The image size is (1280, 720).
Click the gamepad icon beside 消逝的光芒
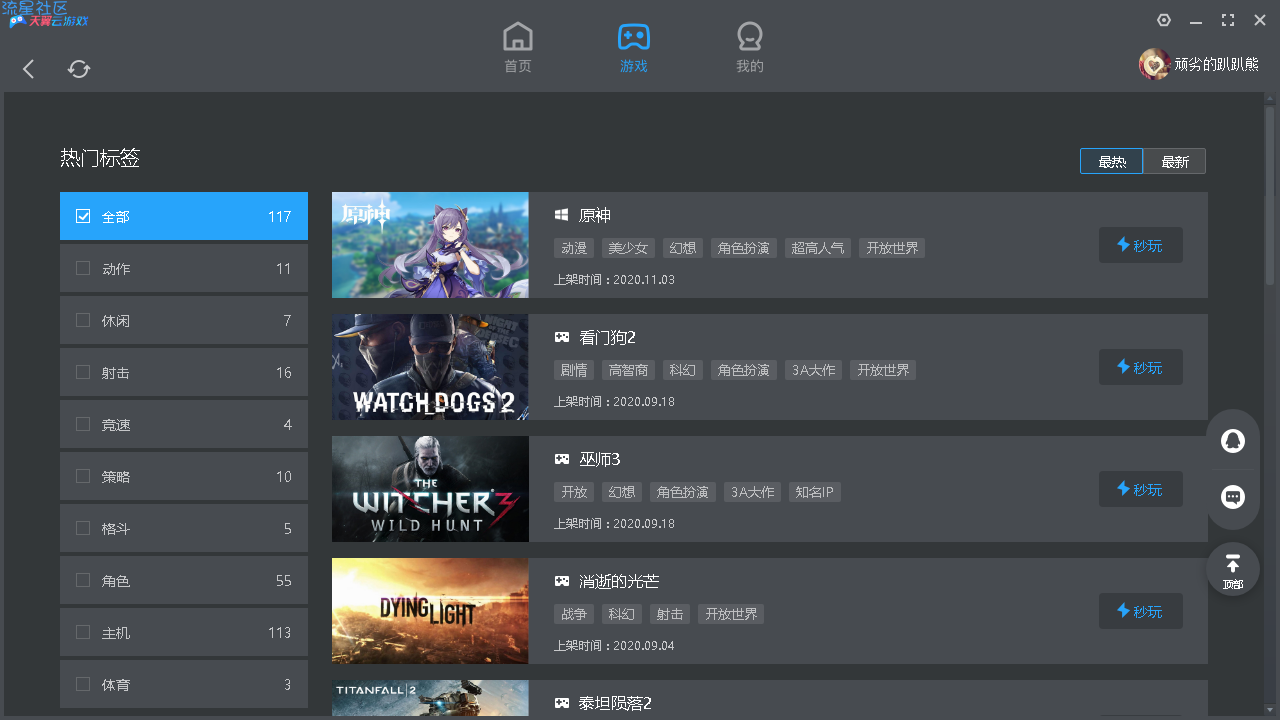[x=562, y=581]
